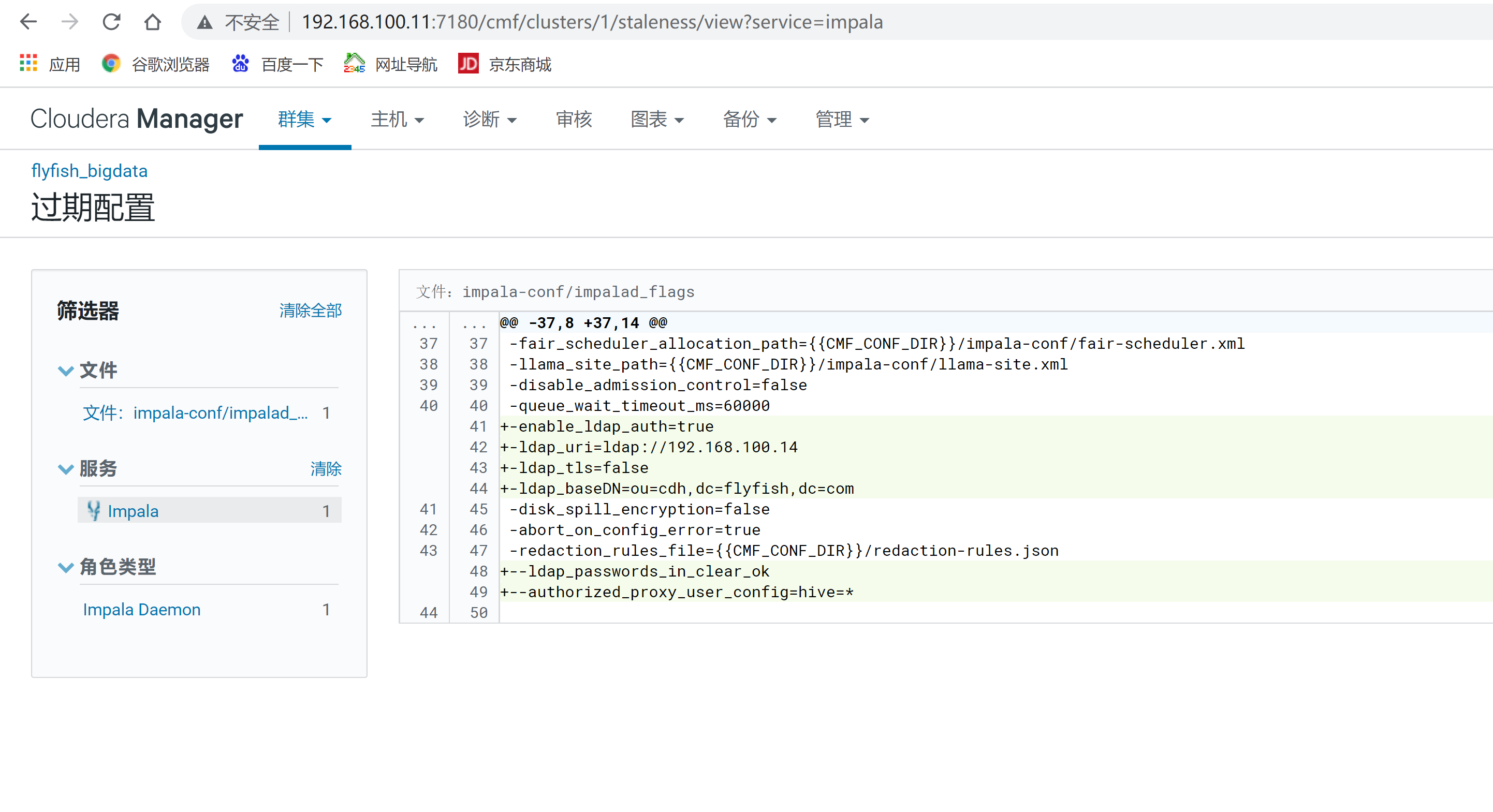The width and height of the screenshot is (1493, 812).
Task: Open the 群集 dropdown menu
Action: (x=304, y=120)
